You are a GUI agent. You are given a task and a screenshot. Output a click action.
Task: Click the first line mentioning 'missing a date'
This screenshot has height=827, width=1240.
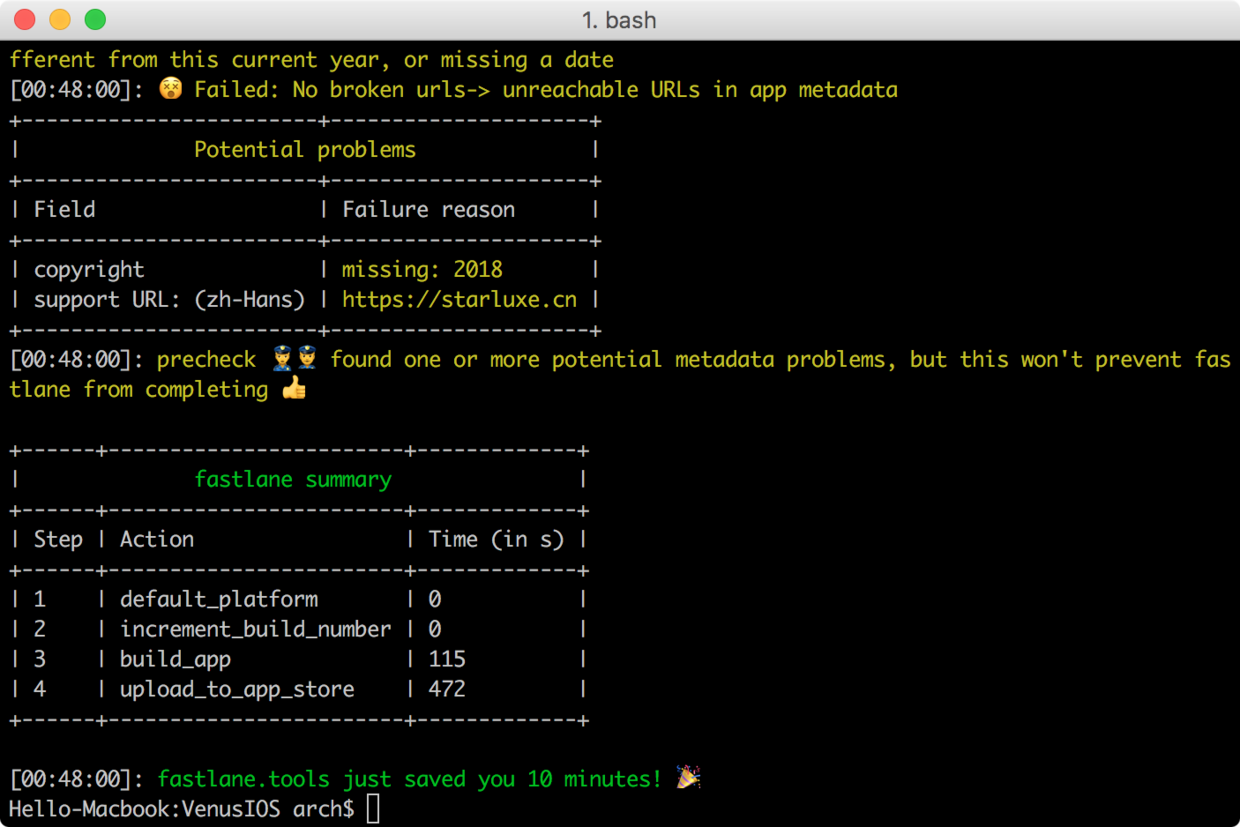(x=311, y=59)
